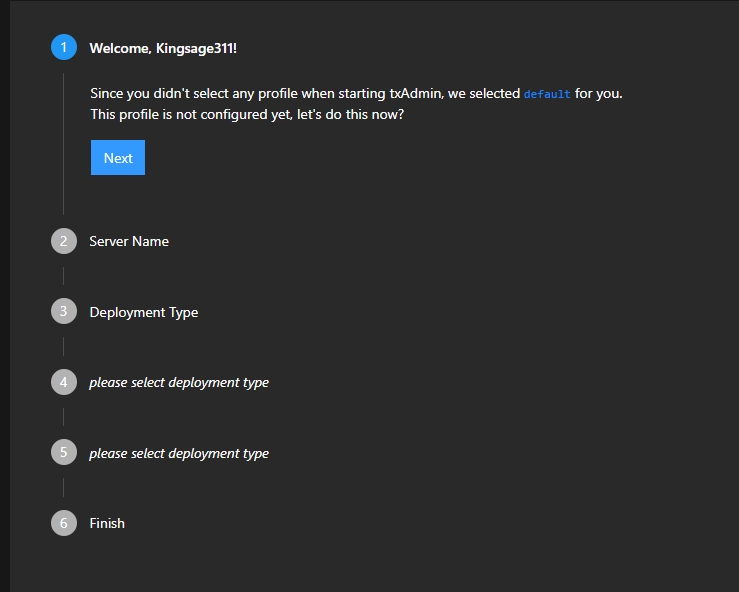The image size is (739, 592).
Task: Open the Server Name step
Action: click(x=129, y=241)
